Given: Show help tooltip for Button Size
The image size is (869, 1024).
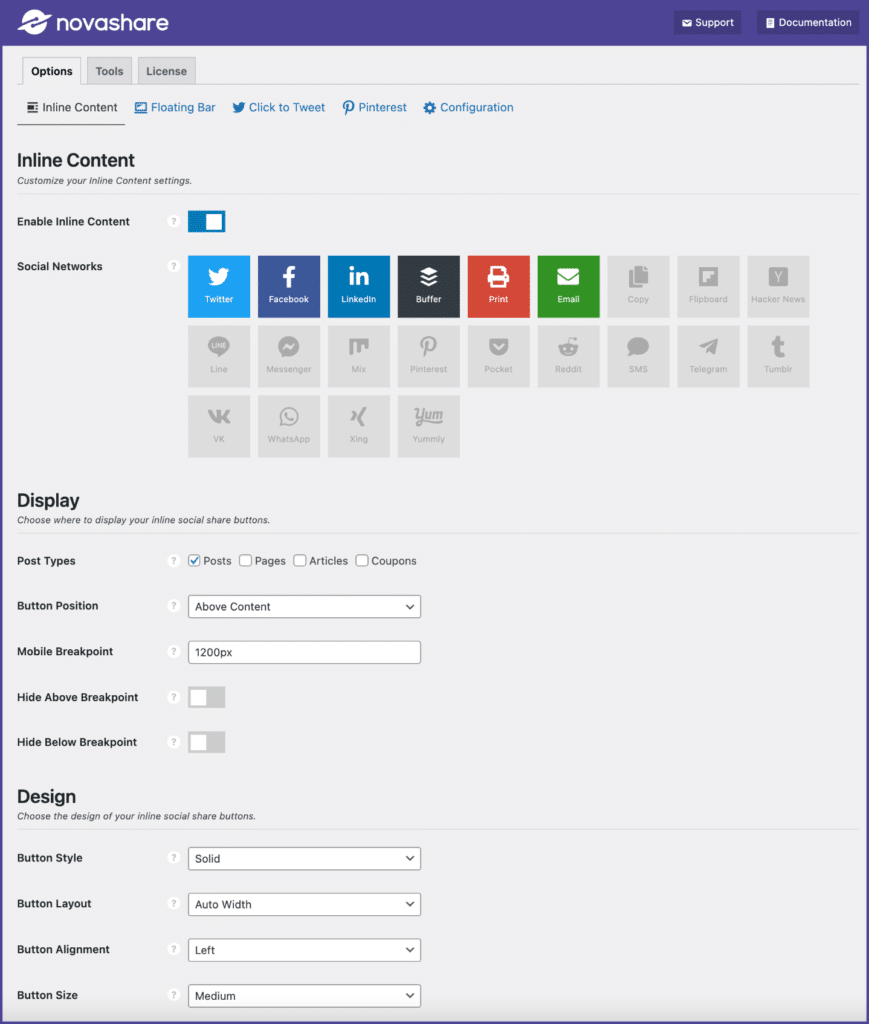Looking at the screenshot, I should (x=173, y=995).
